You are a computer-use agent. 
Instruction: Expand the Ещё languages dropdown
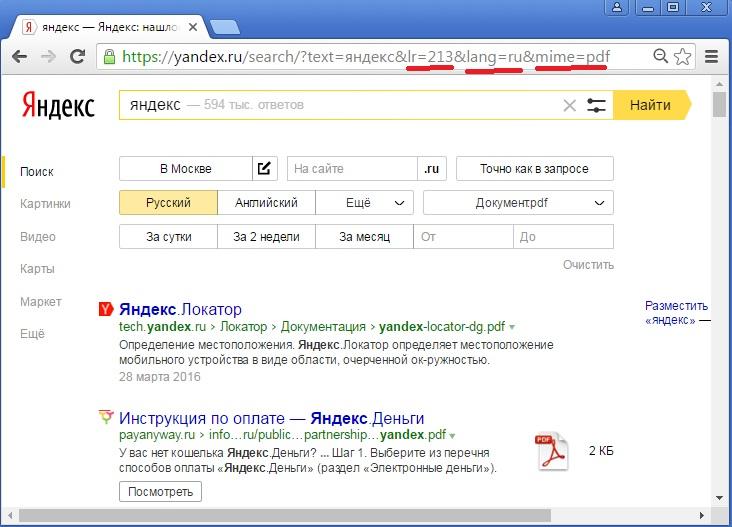[364, 203]
